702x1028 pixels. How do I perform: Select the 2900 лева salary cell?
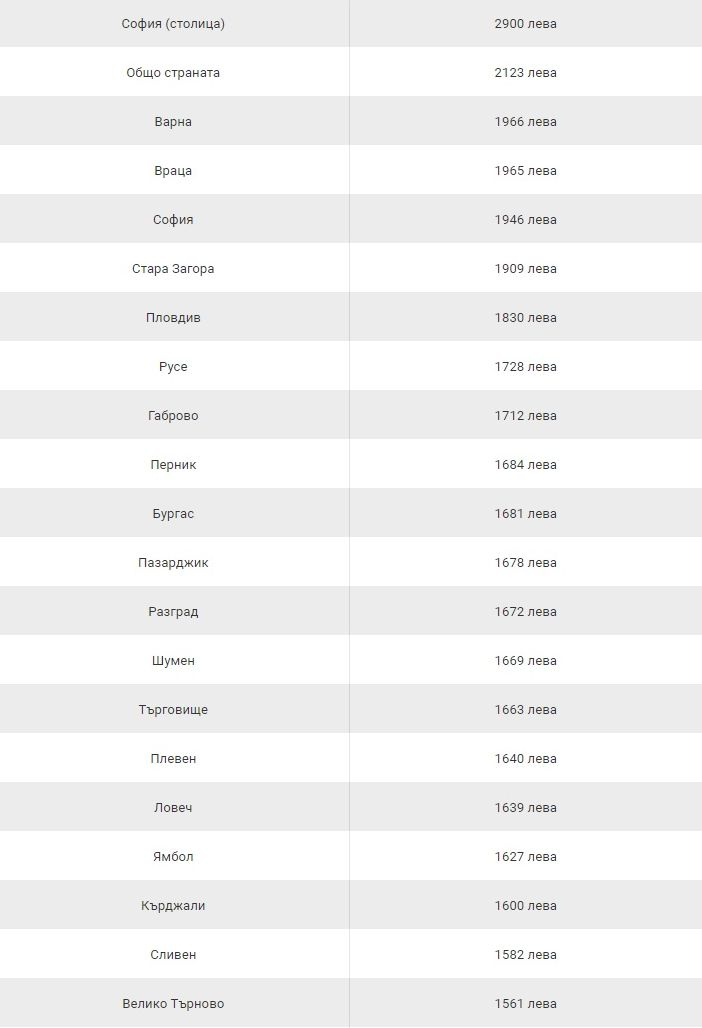click(526, 24)
